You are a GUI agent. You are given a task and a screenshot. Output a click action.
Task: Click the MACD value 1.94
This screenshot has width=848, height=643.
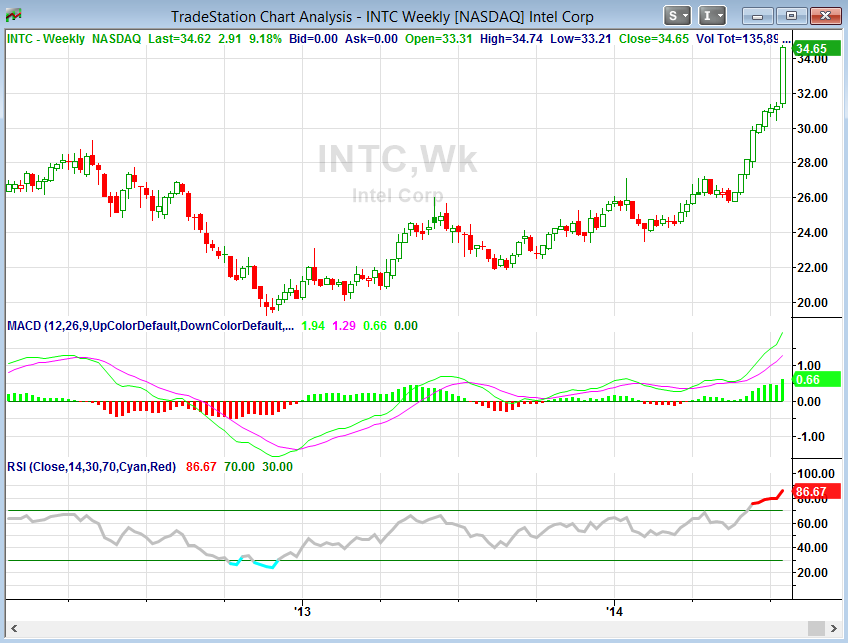[313, 326]
